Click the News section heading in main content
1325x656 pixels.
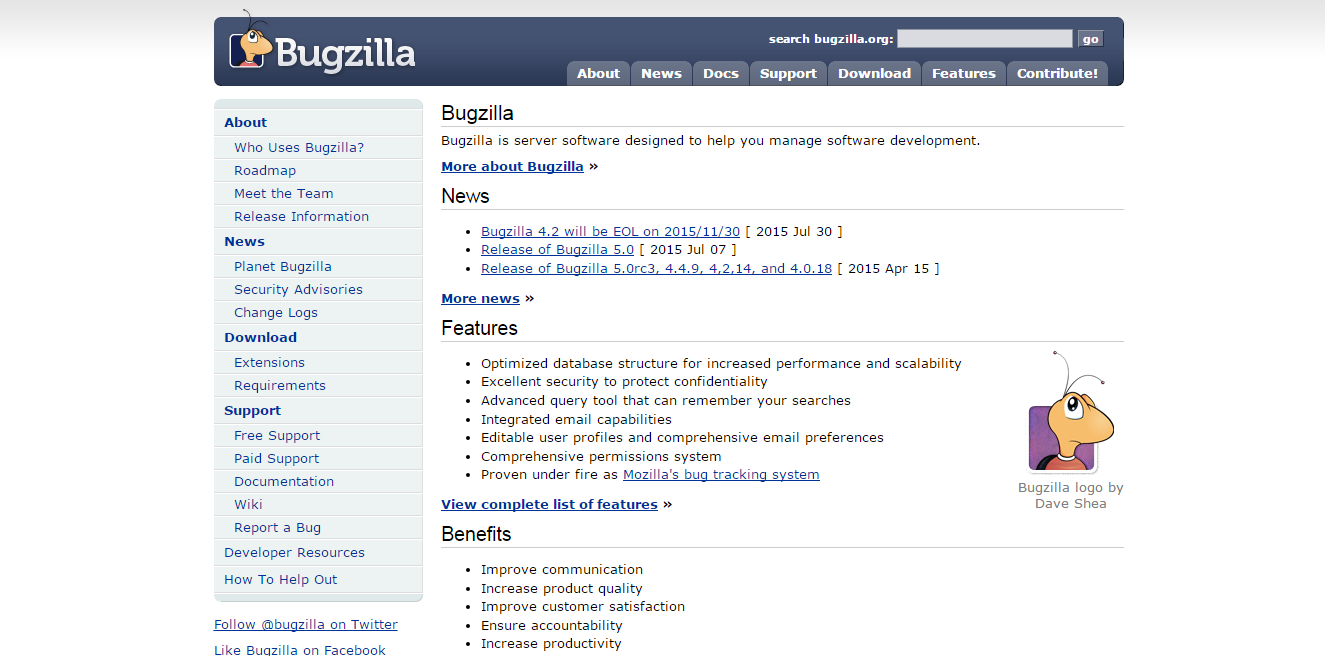[465, 196]
